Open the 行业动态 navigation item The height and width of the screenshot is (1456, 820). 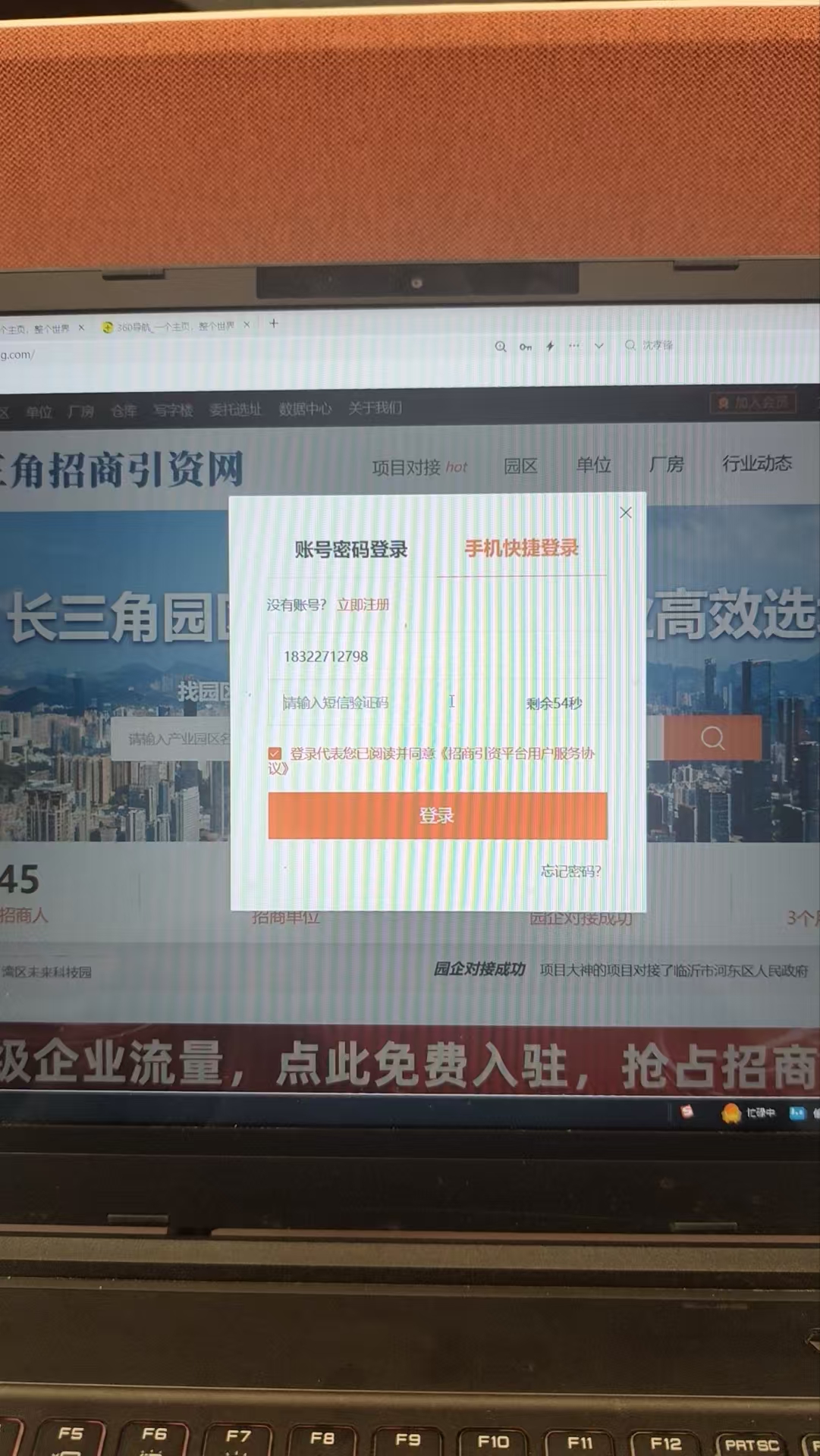(757, 463)
